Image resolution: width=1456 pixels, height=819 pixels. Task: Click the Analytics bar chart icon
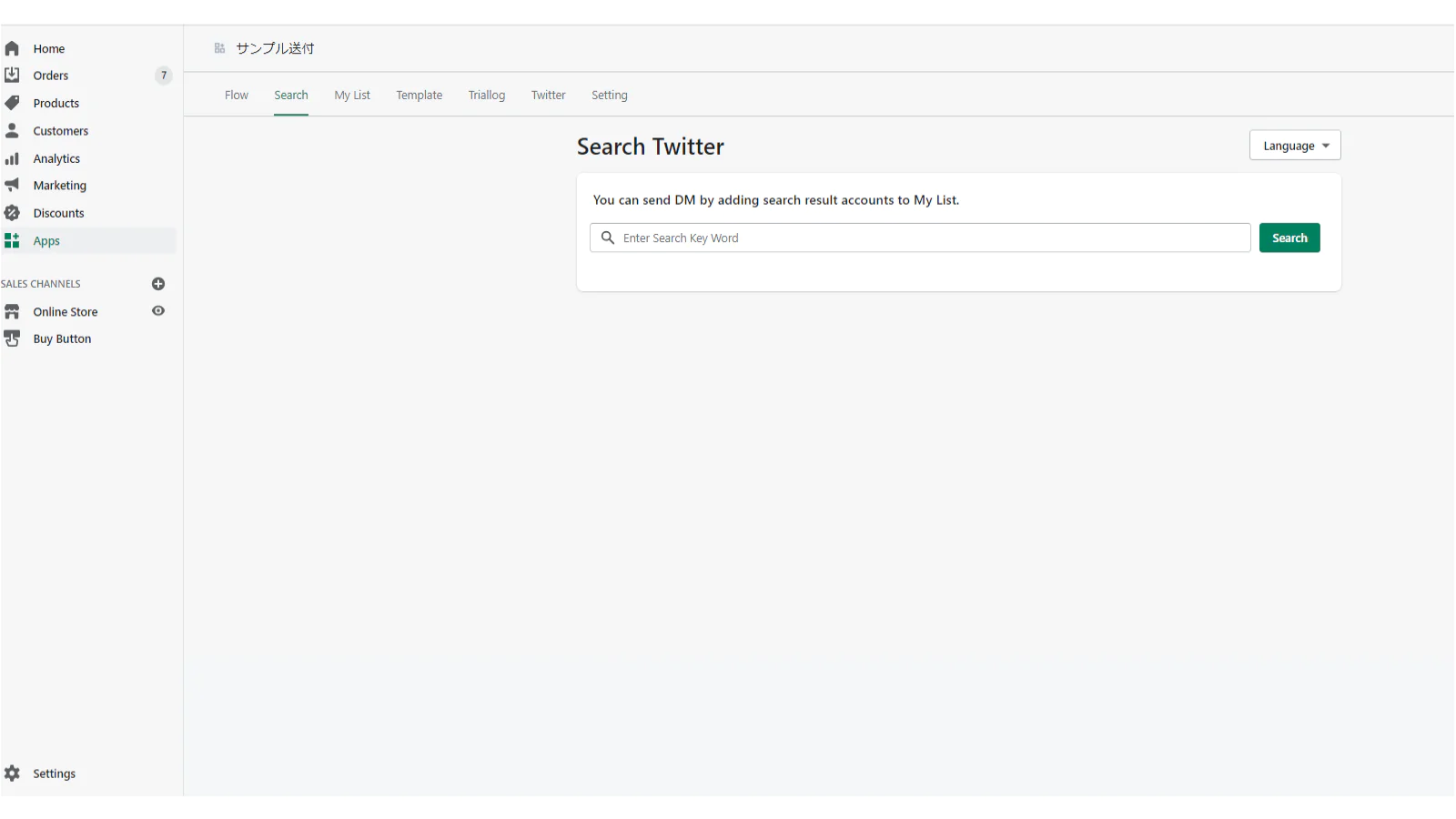pos(12,158)
